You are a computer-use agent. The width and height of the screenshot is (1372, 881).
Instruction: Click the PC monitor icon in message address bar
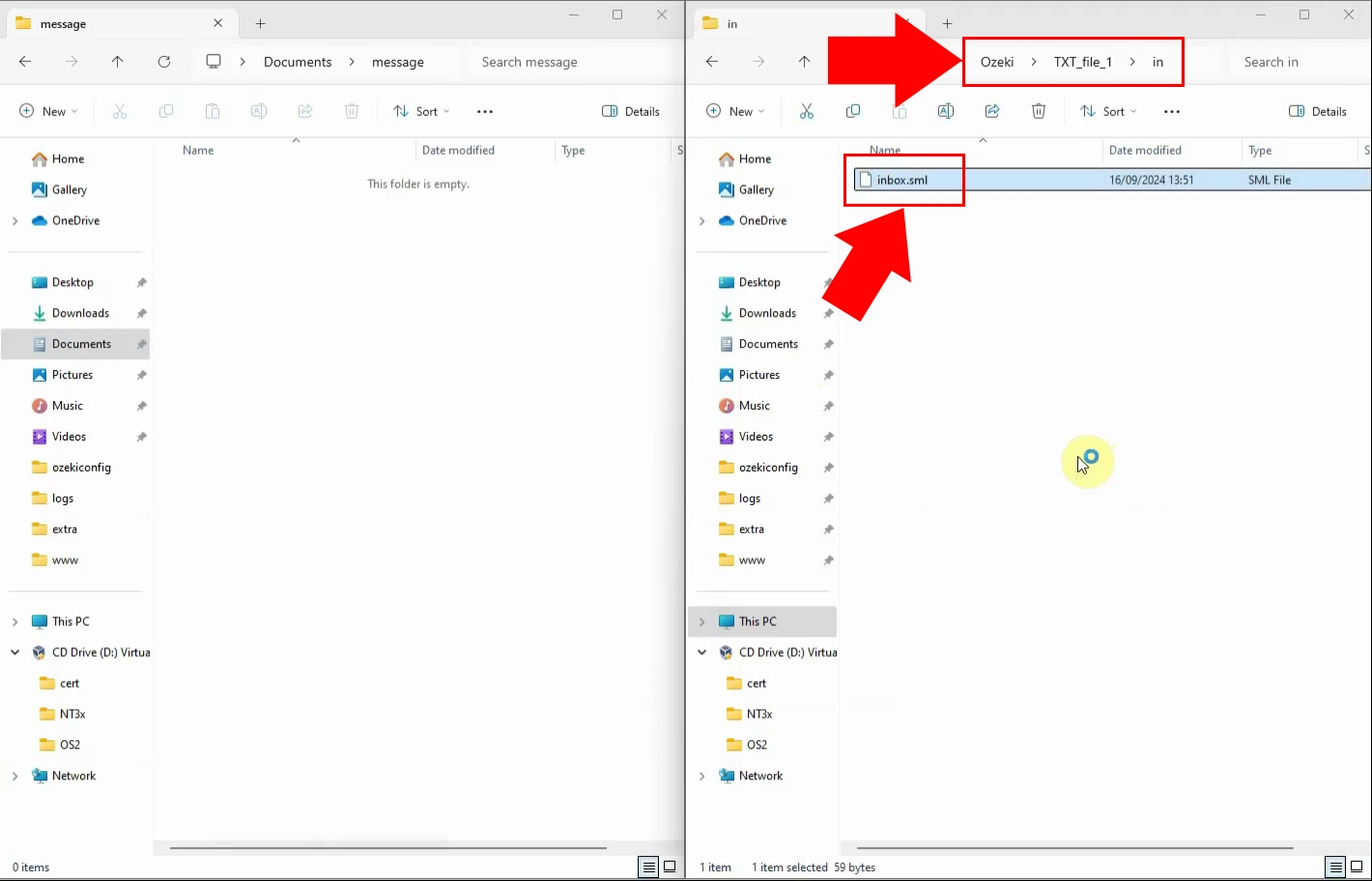point(214,62)
